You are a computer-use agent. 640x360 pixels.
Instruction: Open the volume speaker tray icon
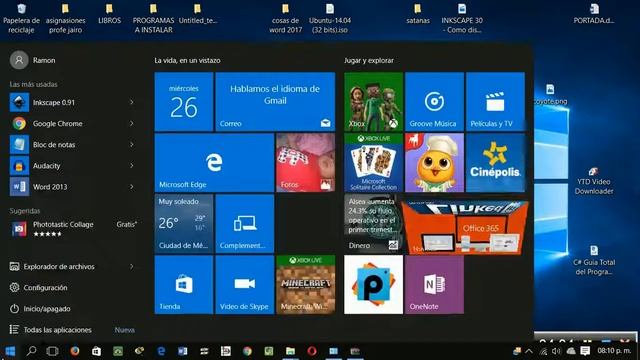[x=556, y=351]
